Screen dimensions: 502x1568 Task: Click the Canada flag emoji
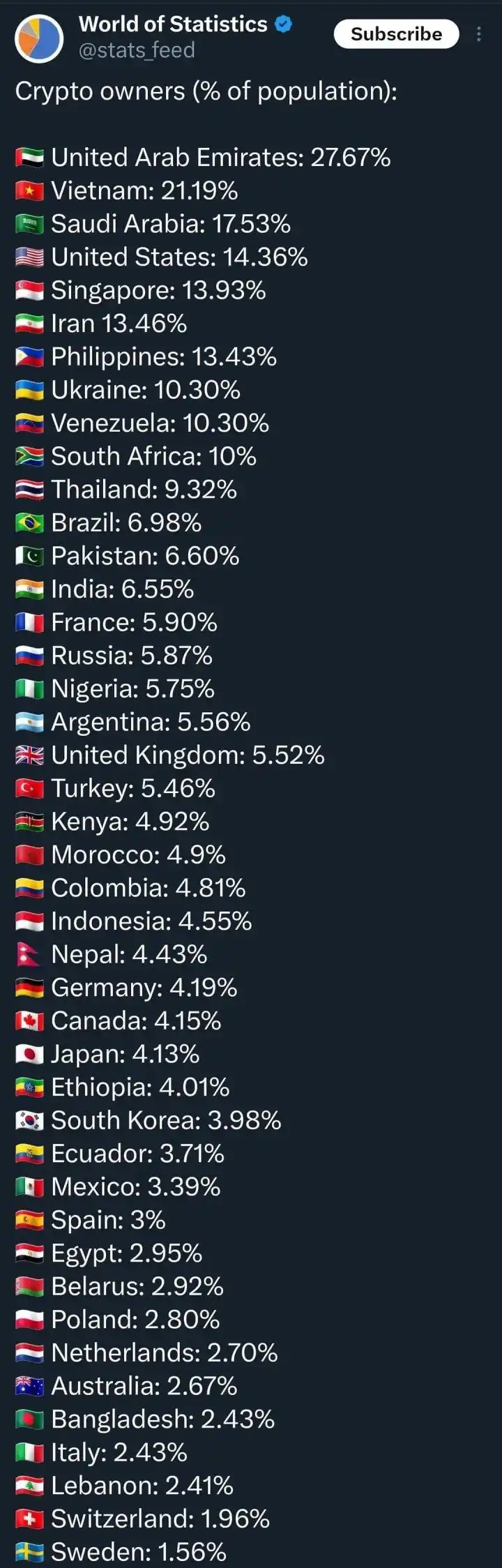click(x=30, y=1021)
